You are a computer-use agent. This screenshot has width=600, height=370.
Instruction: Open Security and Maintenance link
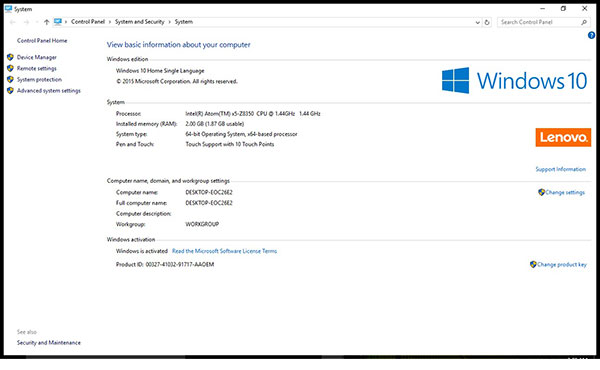[49, 343]
